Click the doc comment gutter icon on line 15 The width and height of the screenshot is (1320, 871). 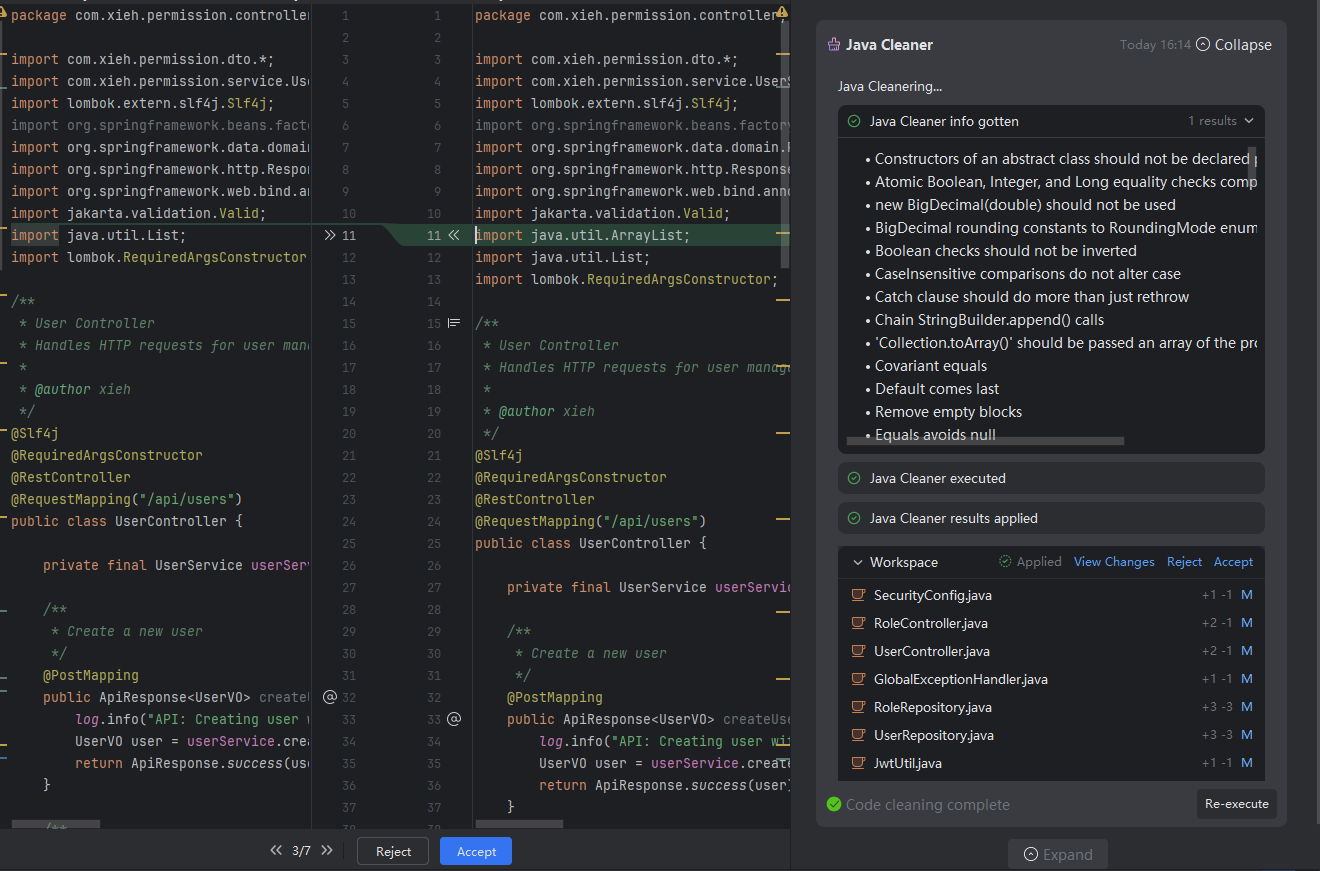point(453,323)
